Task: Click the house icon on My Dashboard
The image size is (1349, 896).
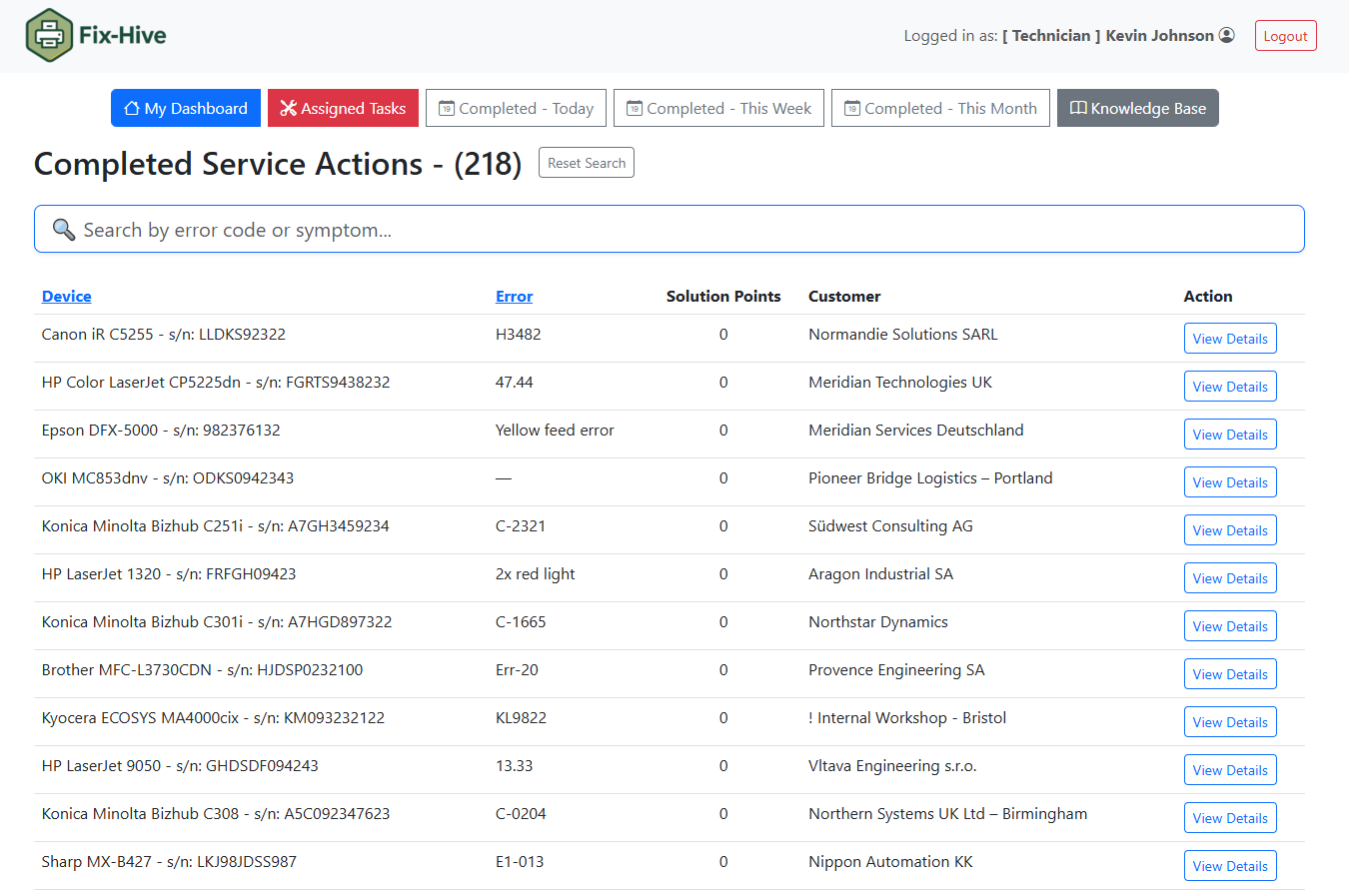Action: [132, 108]
